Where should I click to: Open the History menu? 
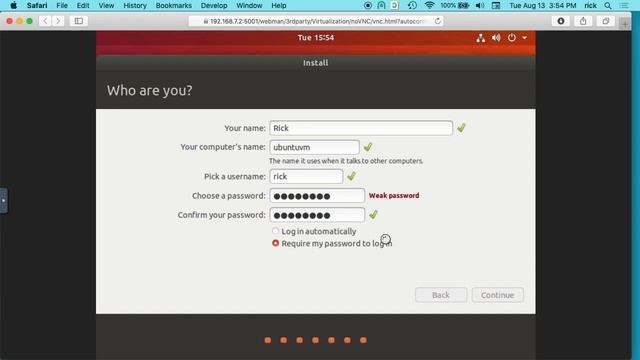coord(135,5)
